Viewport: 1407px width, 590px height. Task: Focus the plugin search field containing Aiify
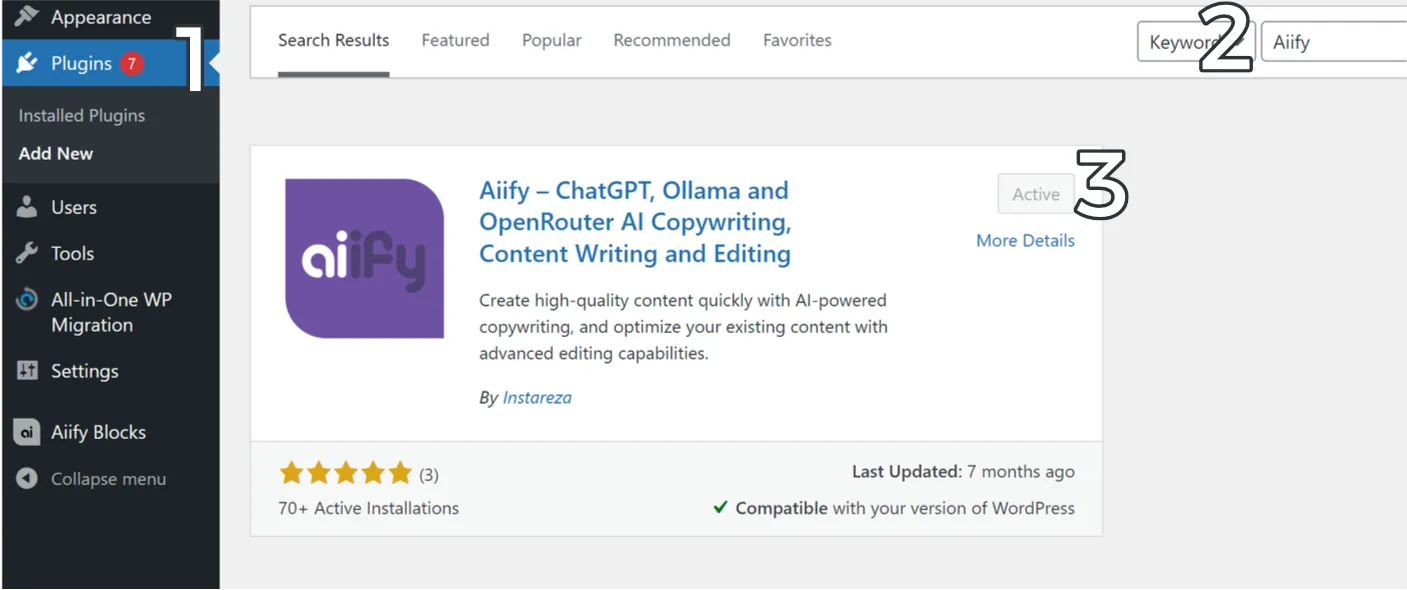coord(1335,42)
